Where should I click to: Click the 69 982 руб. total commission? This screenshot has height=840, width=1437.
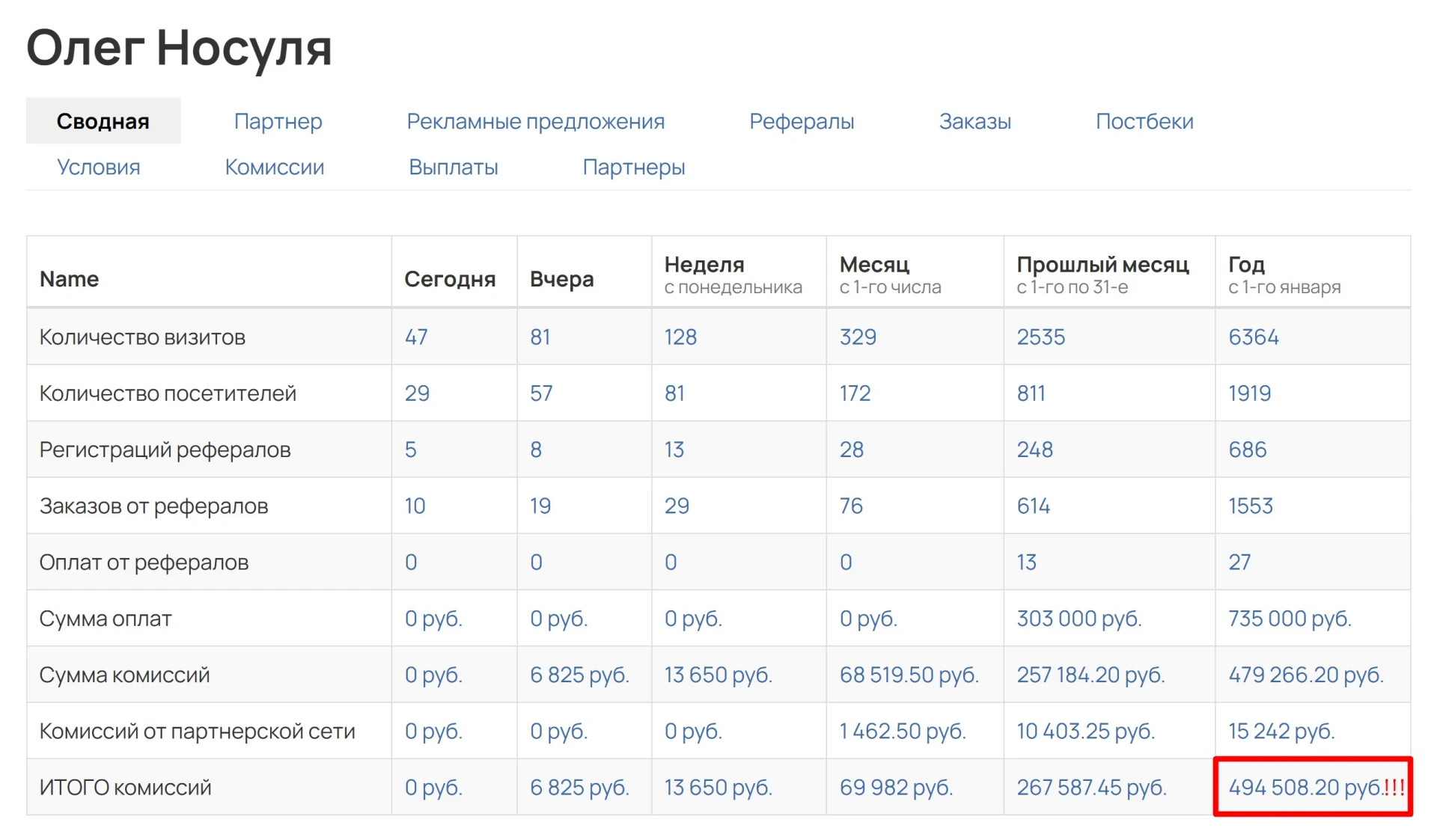pos(896,788)
